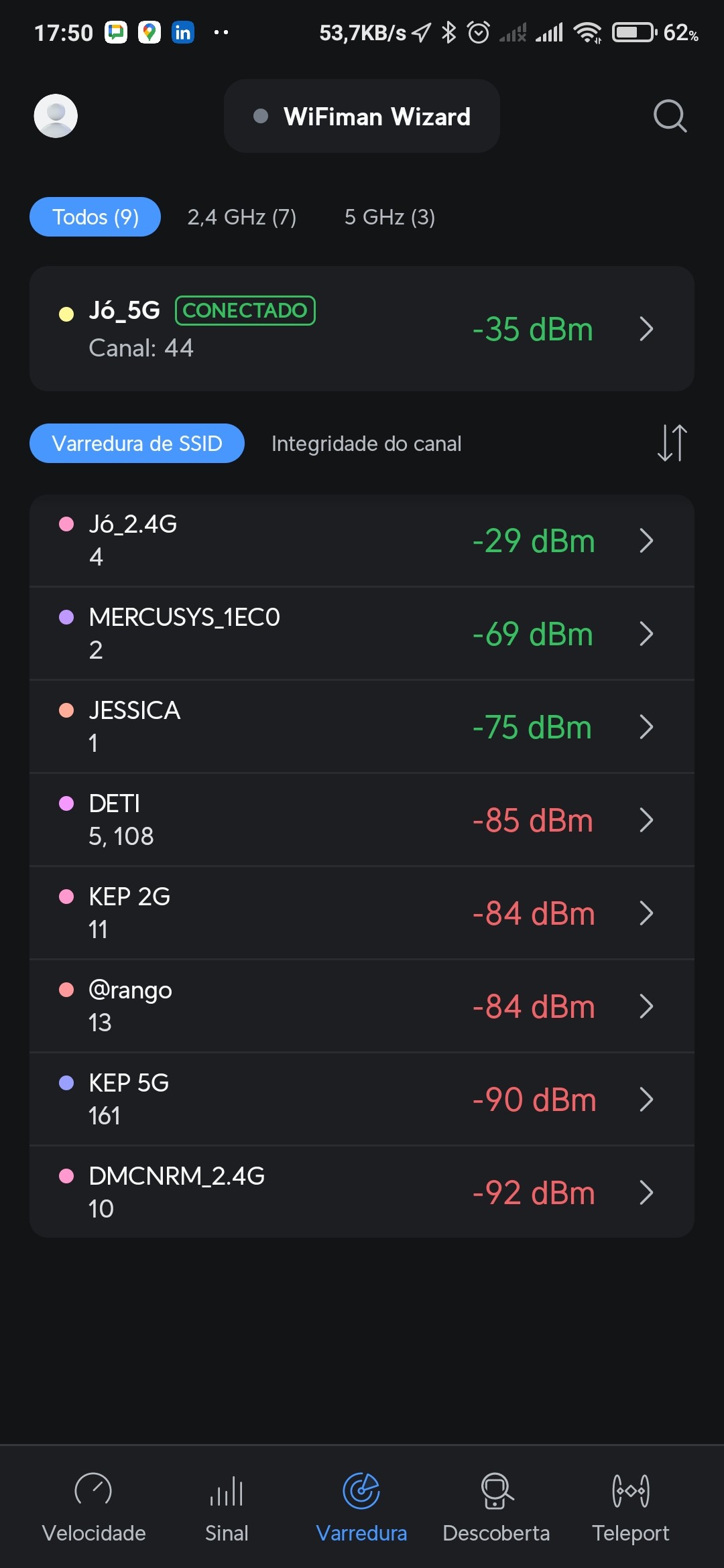724x1568 pixels.
Task: Expand Jó_5G connected network chevron
Action: 646,329
